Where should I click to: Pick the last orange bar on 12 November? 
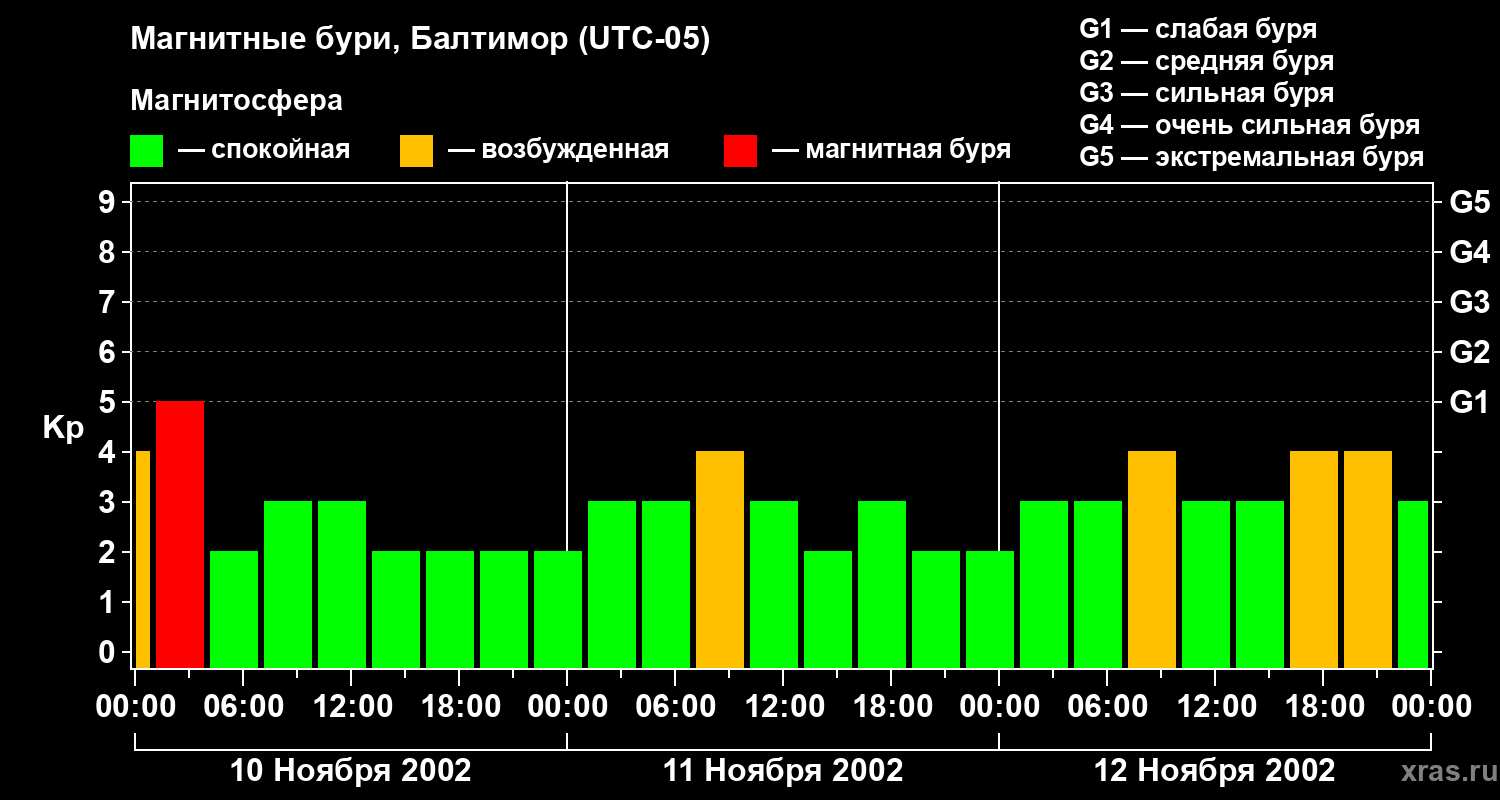coord(1368,560)
